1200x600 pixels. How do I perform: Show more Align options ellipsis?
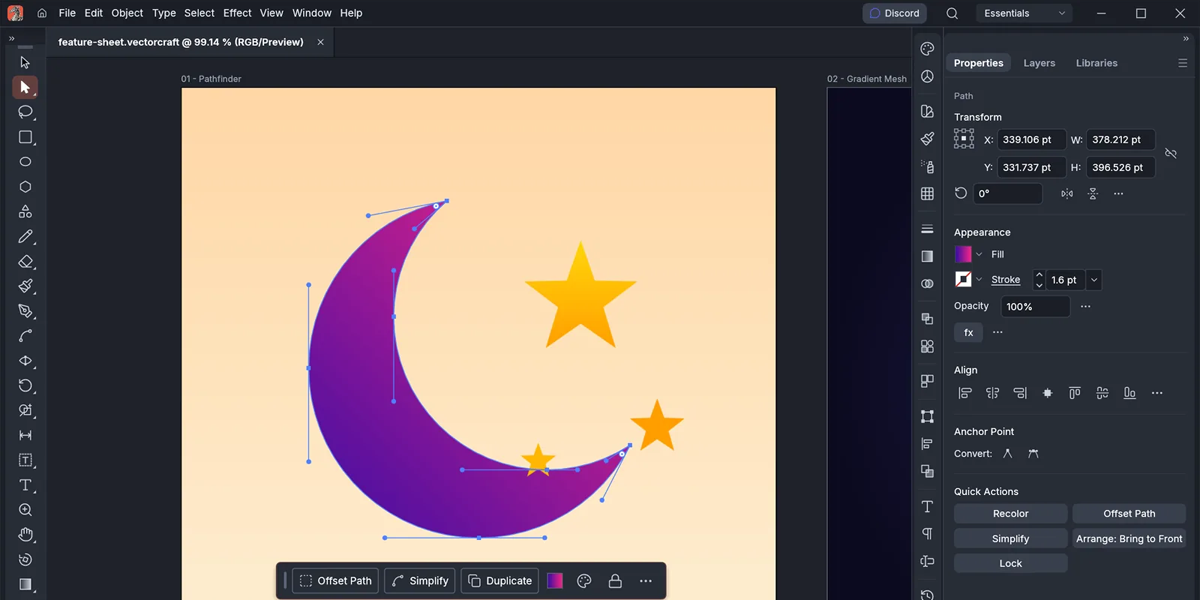(x=1157, y=393)
